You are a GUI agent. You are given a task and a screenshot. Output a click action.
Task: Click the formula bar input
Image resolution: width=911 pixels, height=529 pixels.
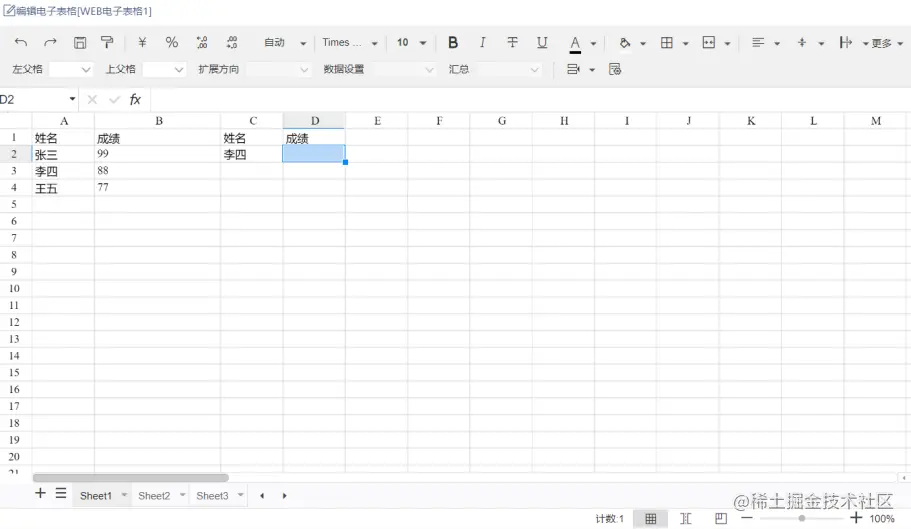529,100
